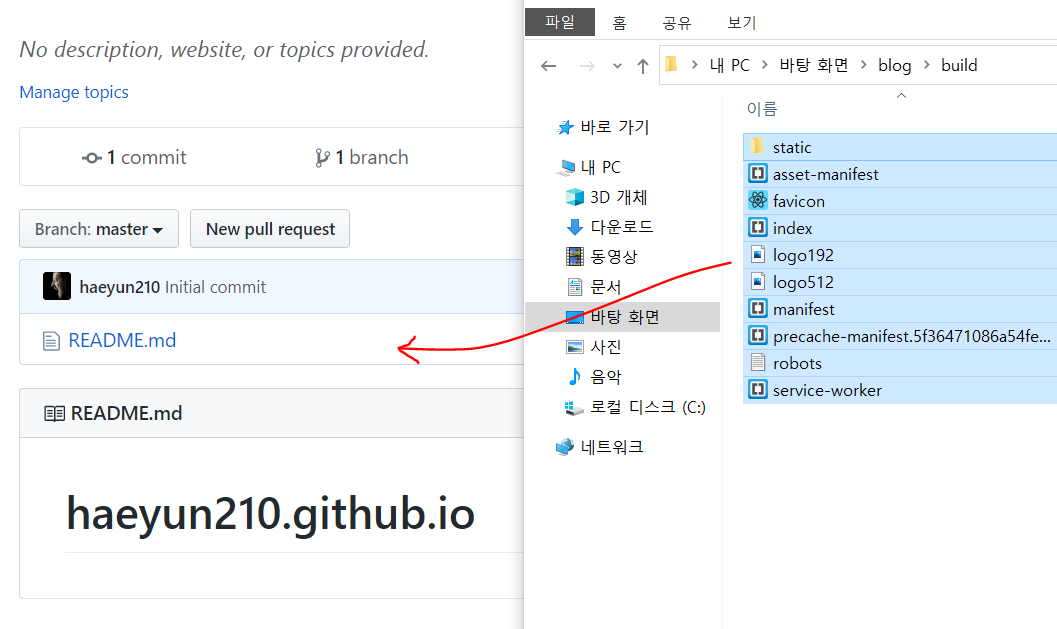Viewport: 1057px width, 629px height.
Task: Select the precache-manifest file
Action: tap(900, 336)
